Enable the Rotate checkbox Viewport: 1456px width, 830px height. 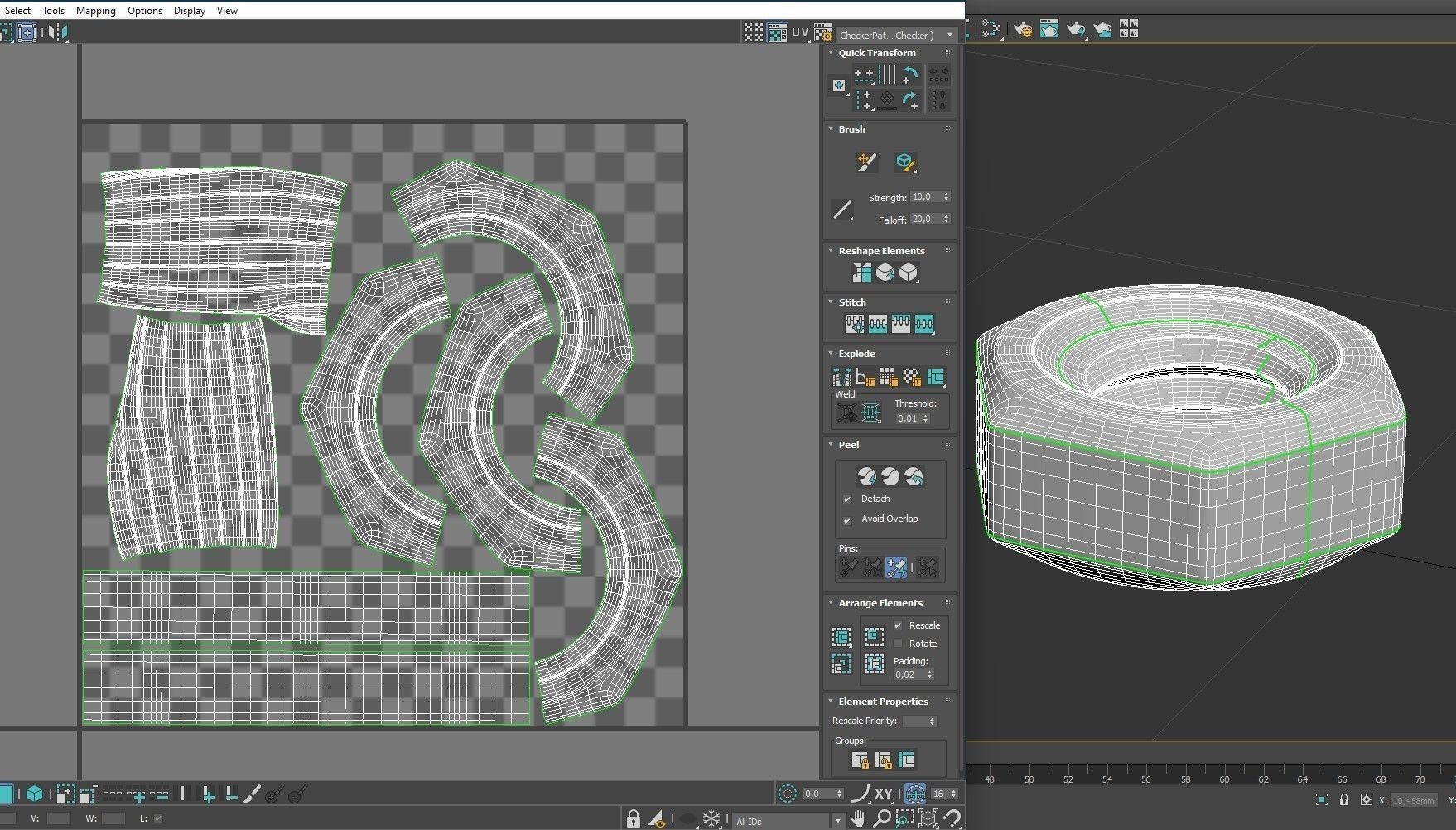(898, 644)
